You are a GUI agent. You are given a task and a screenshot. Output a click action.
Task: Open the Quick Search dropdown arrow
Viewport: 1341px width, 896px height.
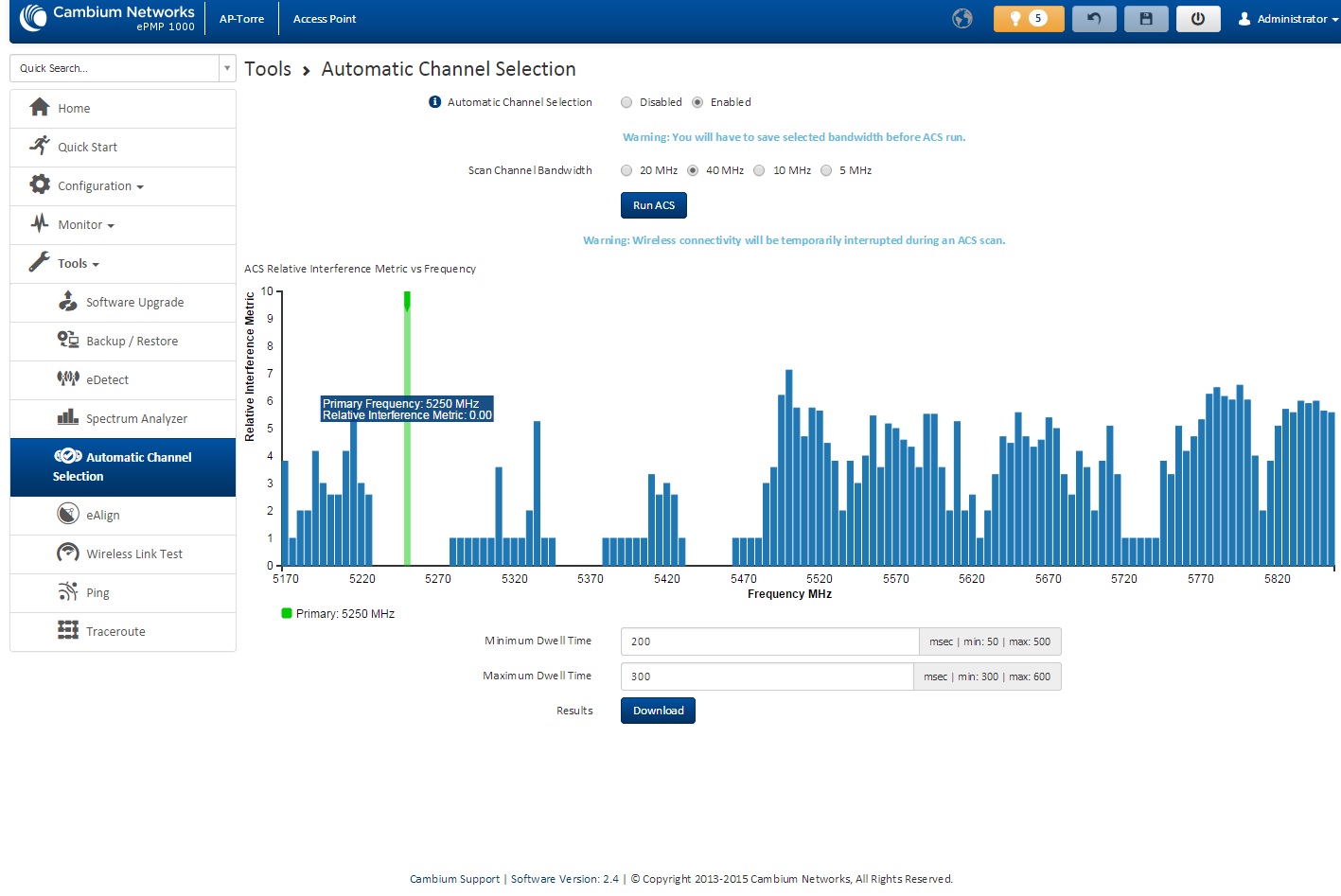(227, 68)
